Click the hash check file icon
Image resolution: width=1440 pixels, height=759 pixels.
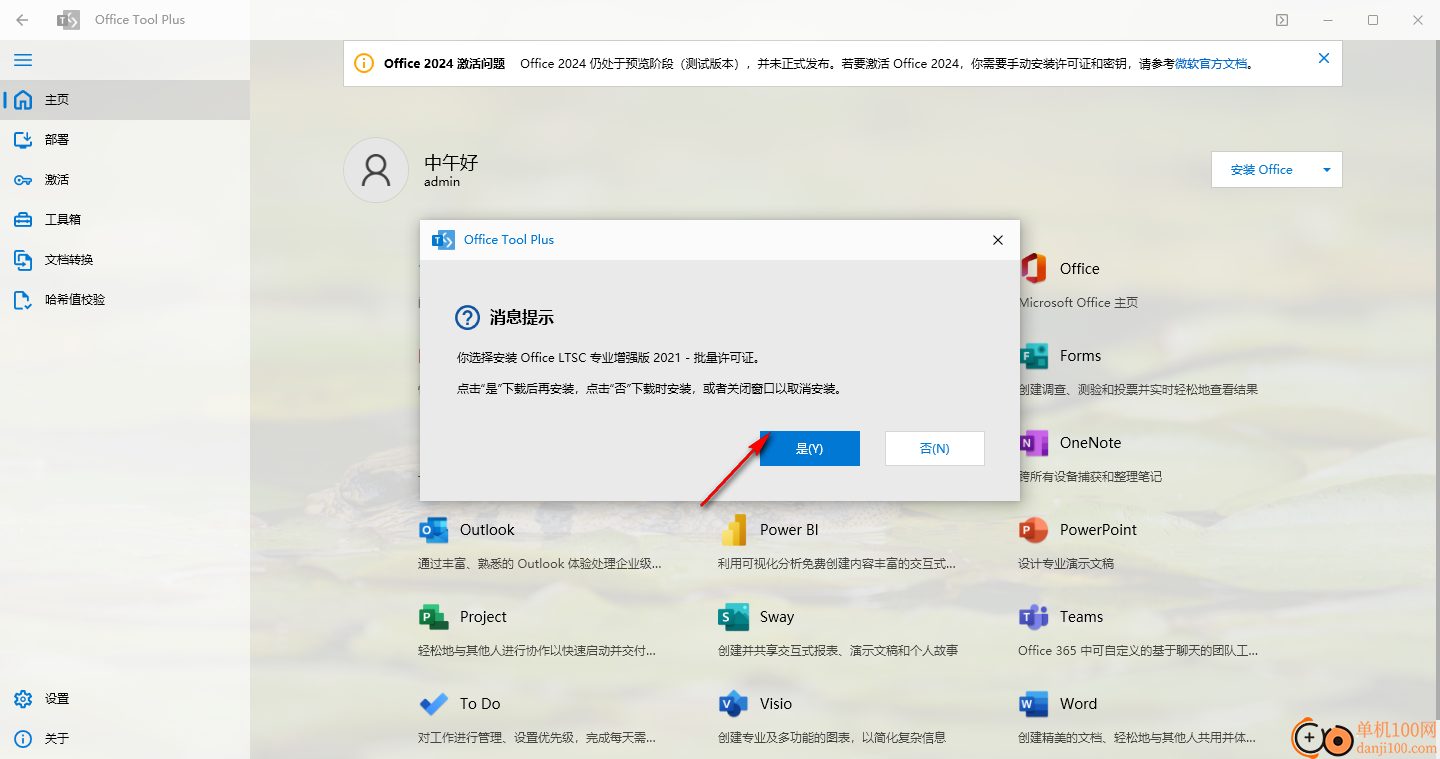(x=23, y=300)
